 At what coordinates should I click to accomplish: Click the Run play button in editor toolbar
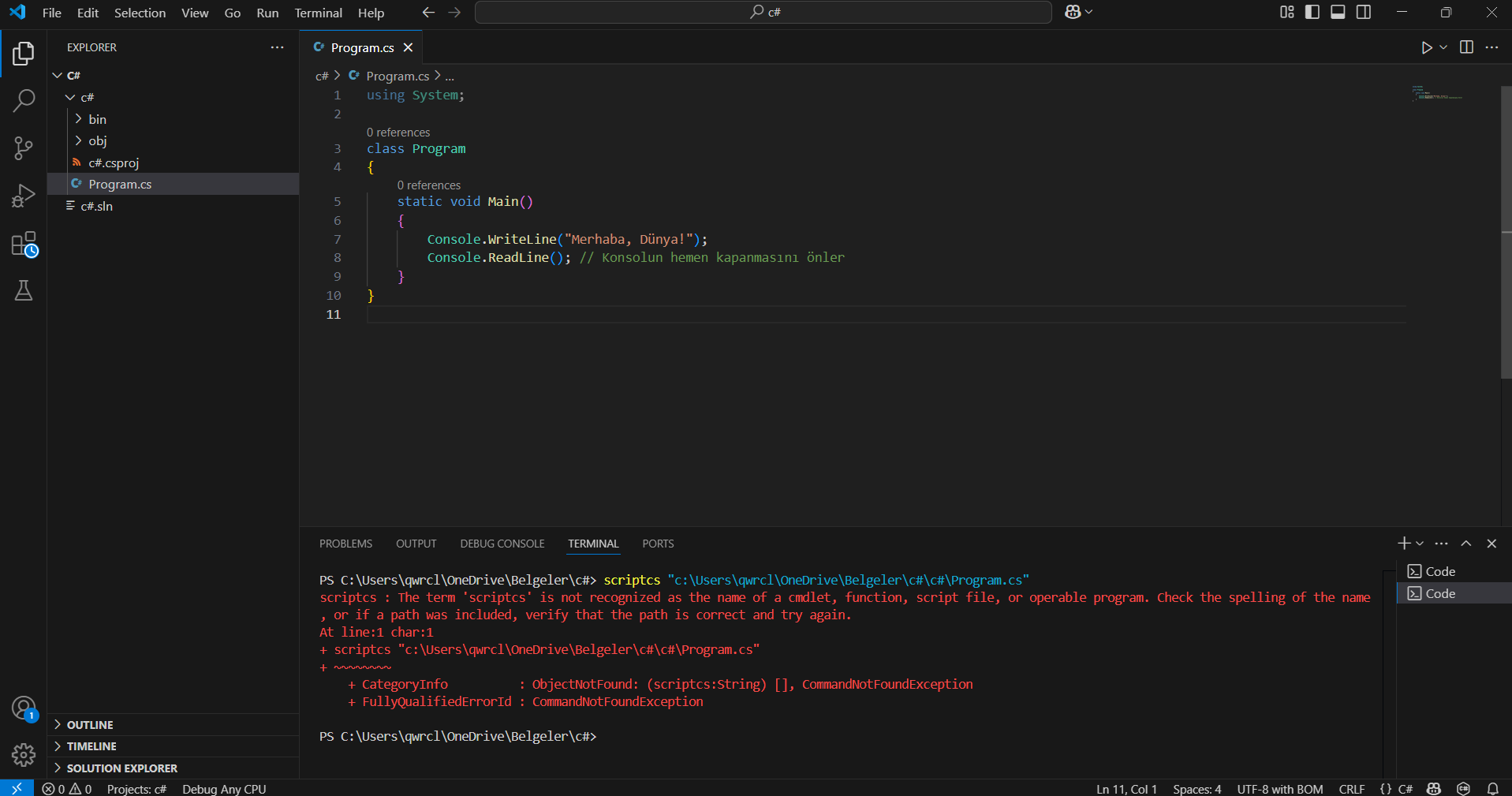click(x=1426, y=47)
